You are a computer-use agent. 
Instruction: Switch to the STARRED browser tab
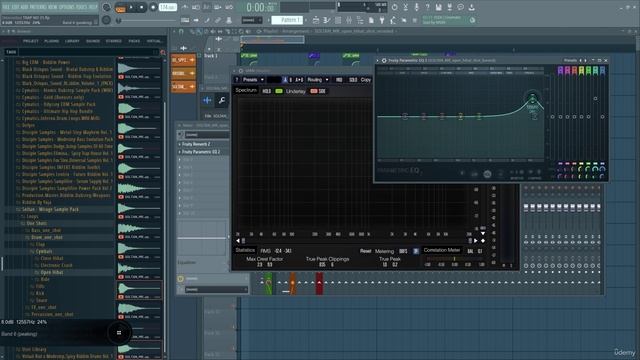tap(113, 41)
